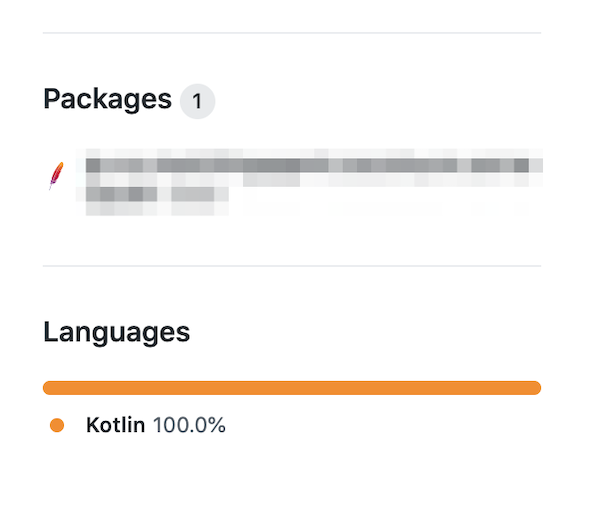Click the word Packages in the sidebar
This screenshot has height=532, width=600.
pos(108,99)
